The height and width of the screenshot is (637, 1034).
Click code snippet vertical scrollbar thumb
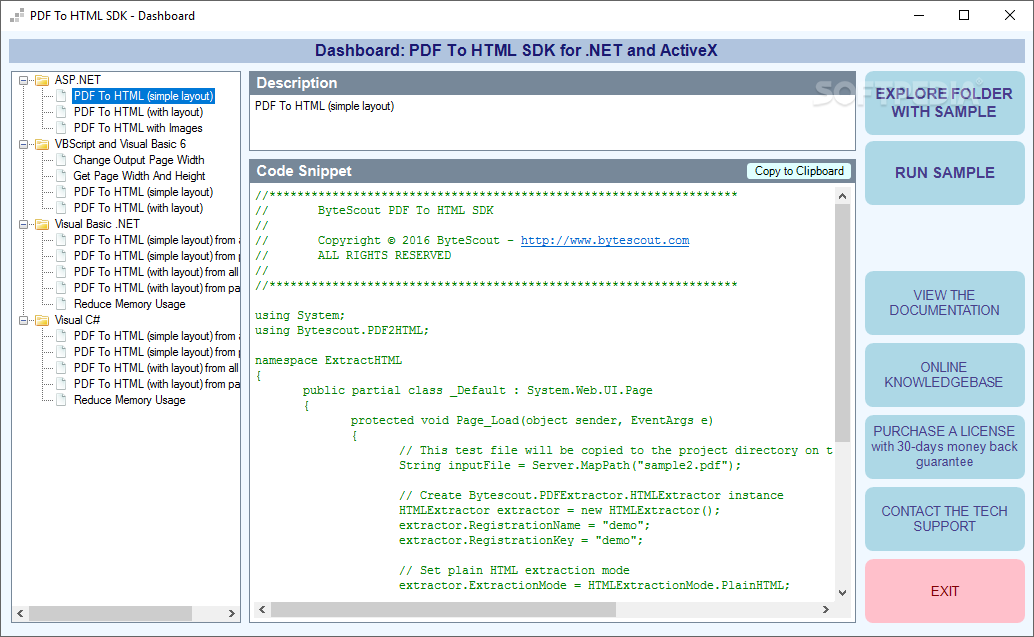coord(842,322)
